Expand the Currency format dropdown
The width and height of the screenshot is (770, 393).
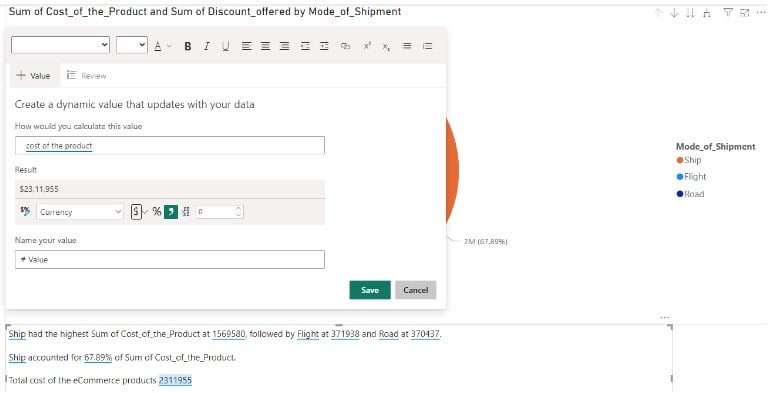(x=80, y=212)
